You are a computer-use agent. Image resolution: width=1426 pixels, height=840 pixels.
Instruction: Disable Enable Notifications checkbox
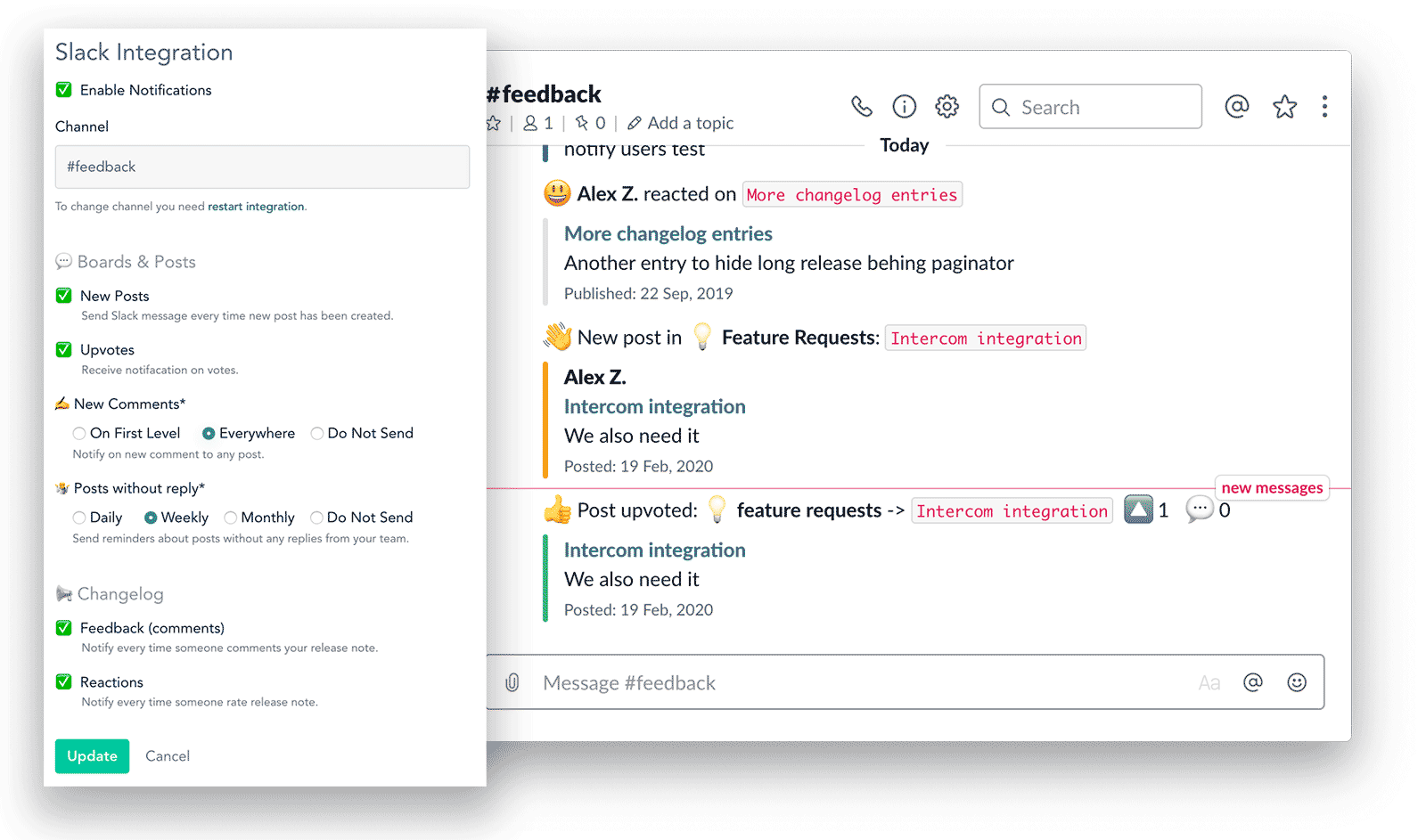point(64,90)
